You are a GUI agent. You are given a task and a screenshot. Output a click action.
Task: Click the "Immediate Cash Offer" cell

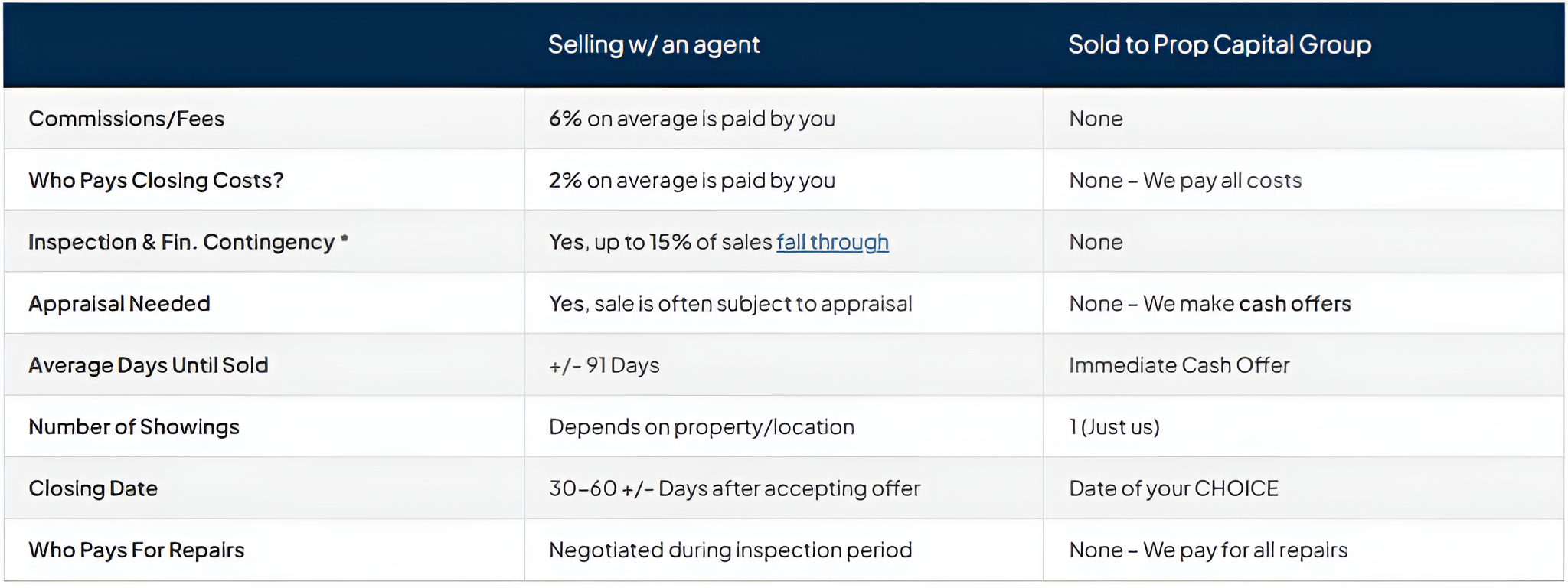click(x=1179, y=365)
